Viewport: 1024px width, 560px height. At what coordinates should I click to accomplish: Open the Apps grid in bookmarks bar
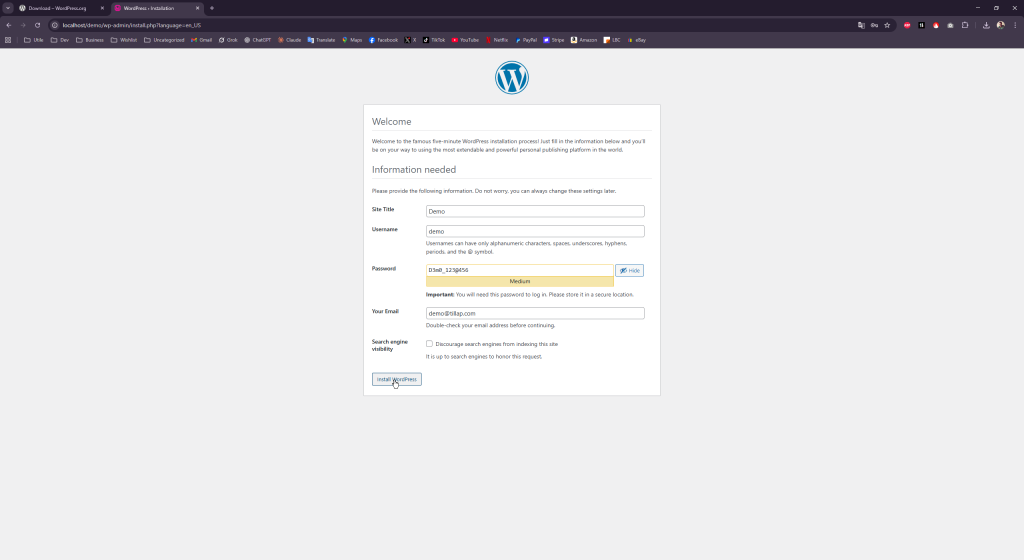click(9, 40)
